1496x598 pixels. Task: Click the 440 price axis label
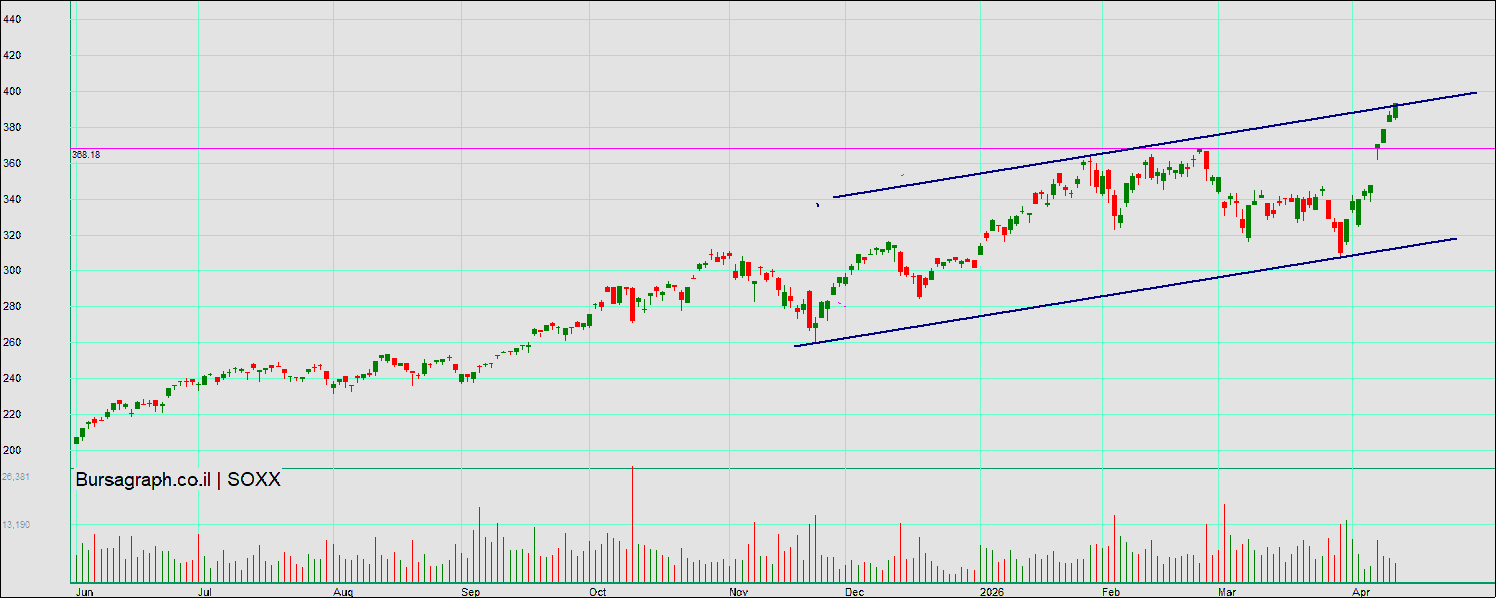(12, 19)
